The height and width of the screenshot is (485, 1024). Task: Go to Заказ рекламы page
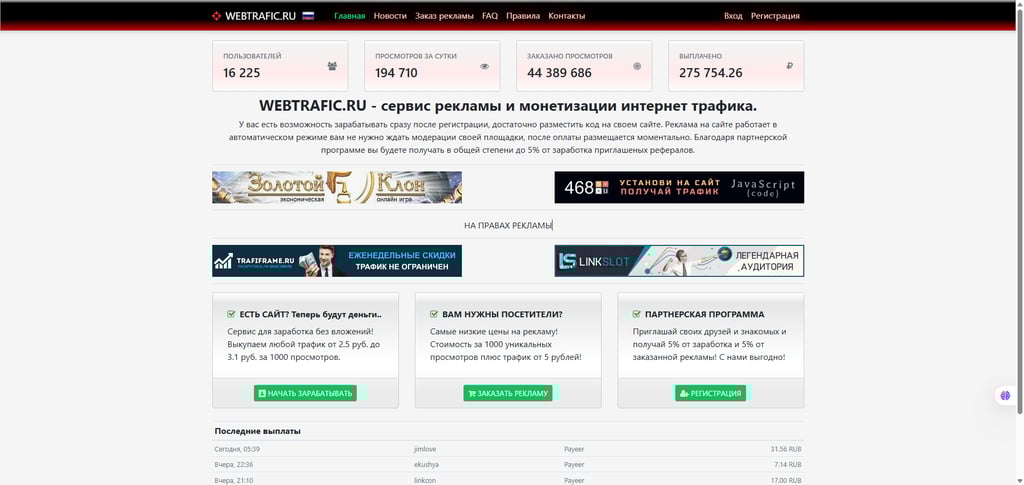[444, 16]
